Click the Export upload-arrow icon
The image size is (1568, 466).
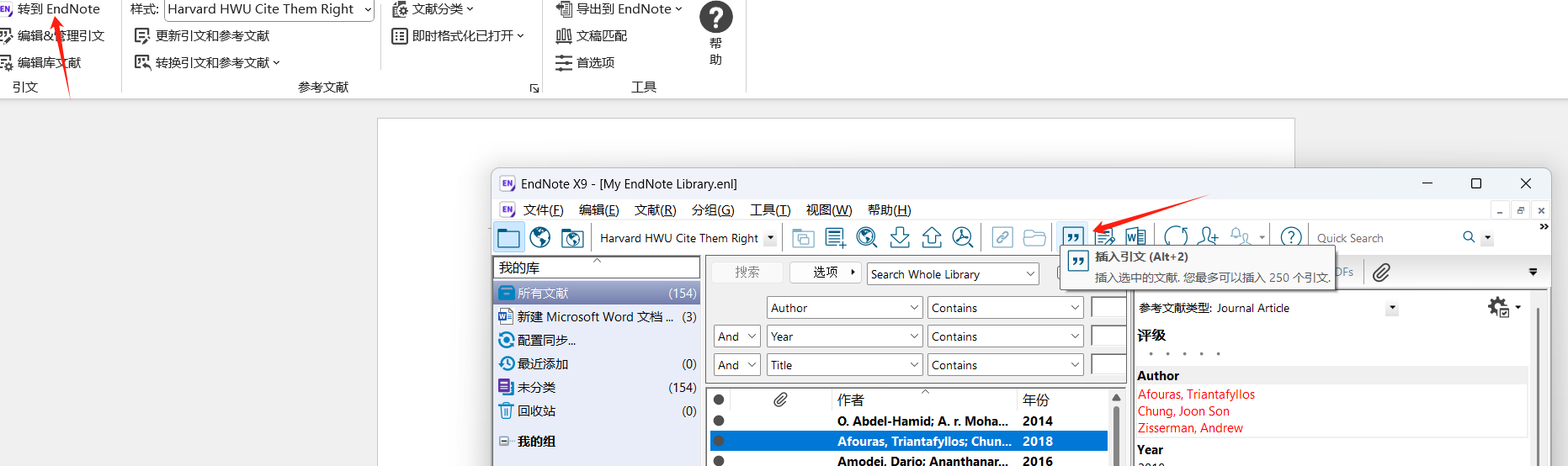pos(932,238)
